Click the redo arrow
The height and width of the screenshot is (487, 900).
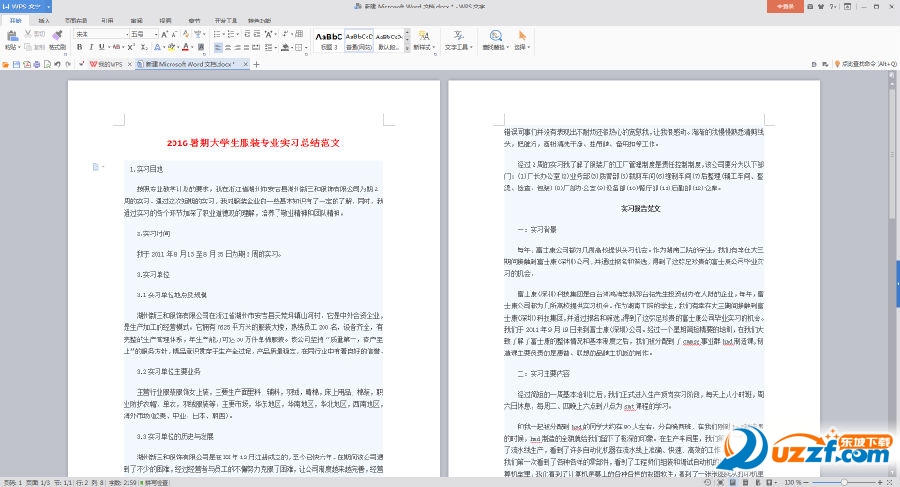[68, 64]
